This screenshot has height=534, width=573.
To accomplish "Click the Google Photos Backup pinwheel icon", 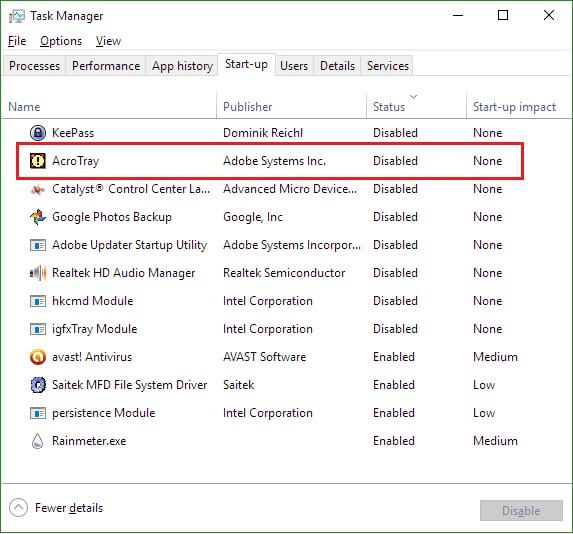I will click(x=38, y=217).
